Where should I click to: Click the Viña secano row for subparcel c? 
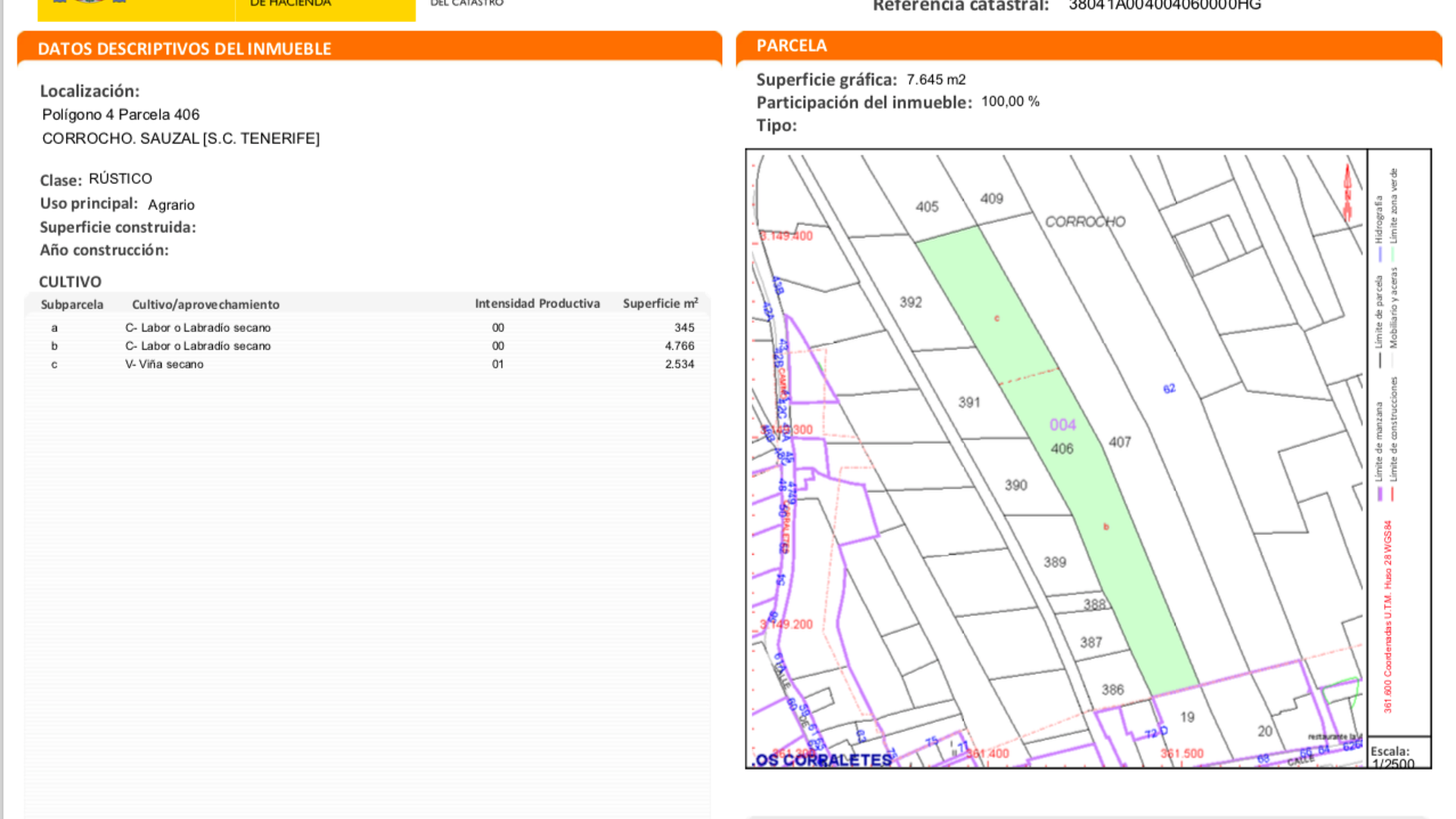[164, 364]
